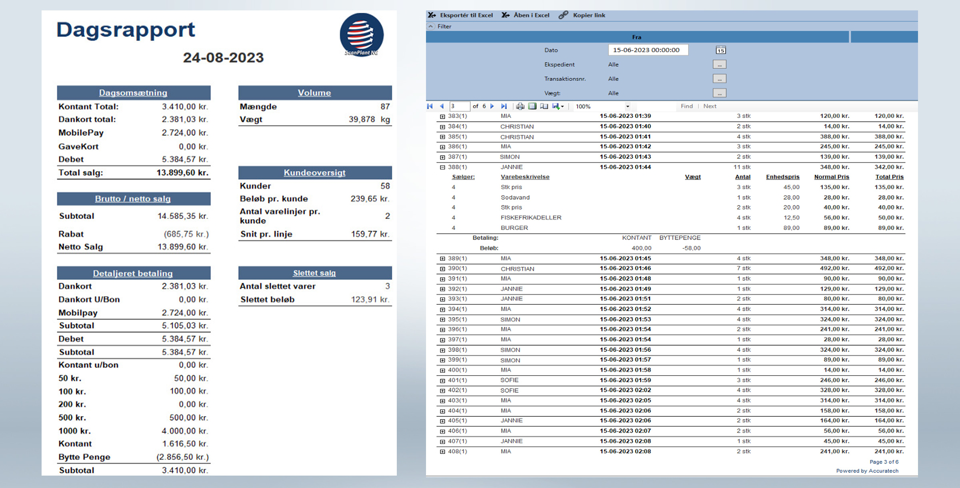
Task: Expand transaction 401(1) SOFIE row
Action: point(442,380)
